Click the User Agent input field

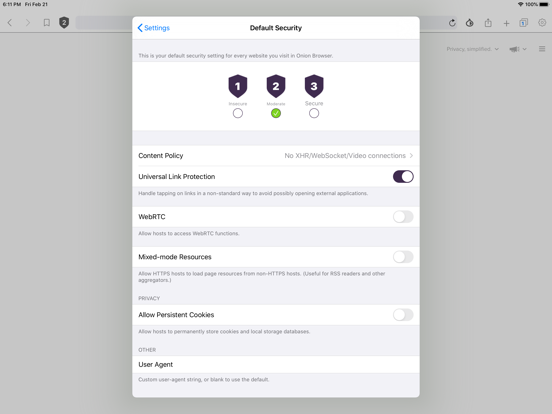point(276,365)
